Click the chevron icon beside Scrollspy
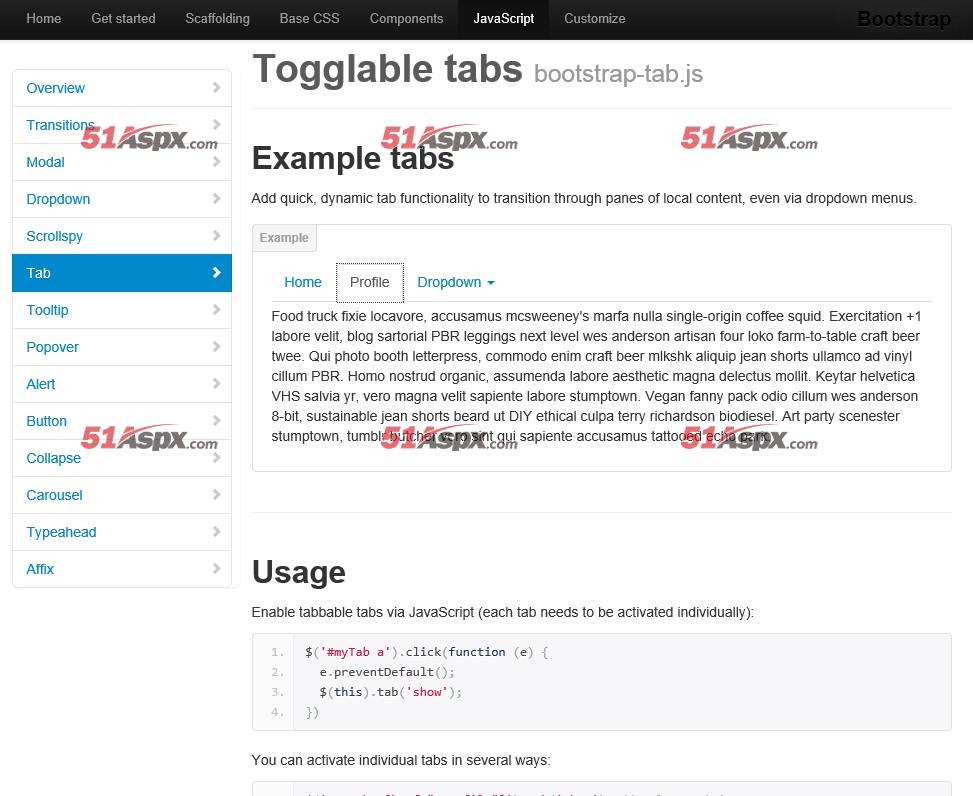This screenshot has height=796, width=973. tap(216, 236)
